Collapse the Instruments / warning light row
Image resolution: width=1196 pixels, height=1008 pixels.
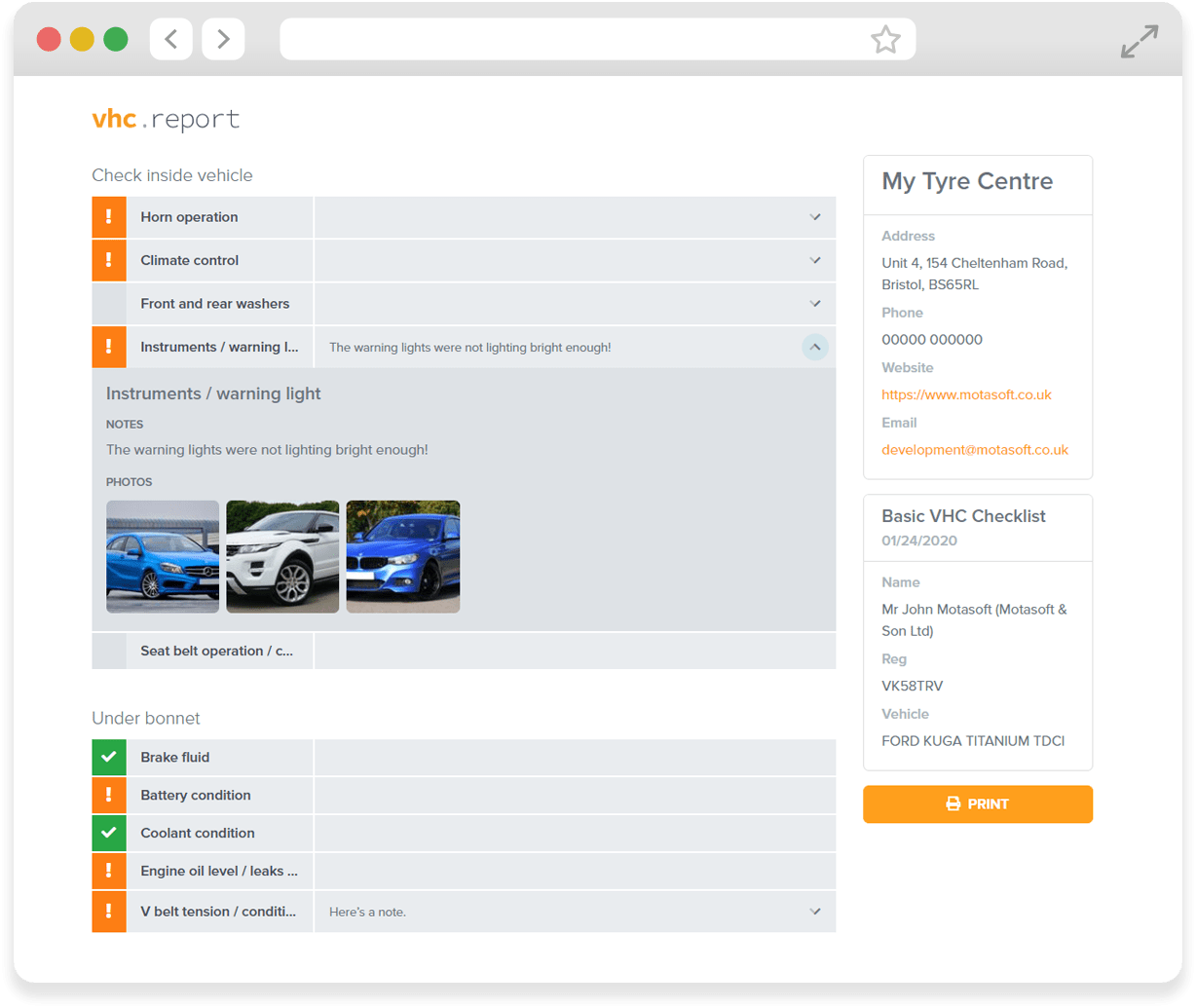(x=815, y=347)
